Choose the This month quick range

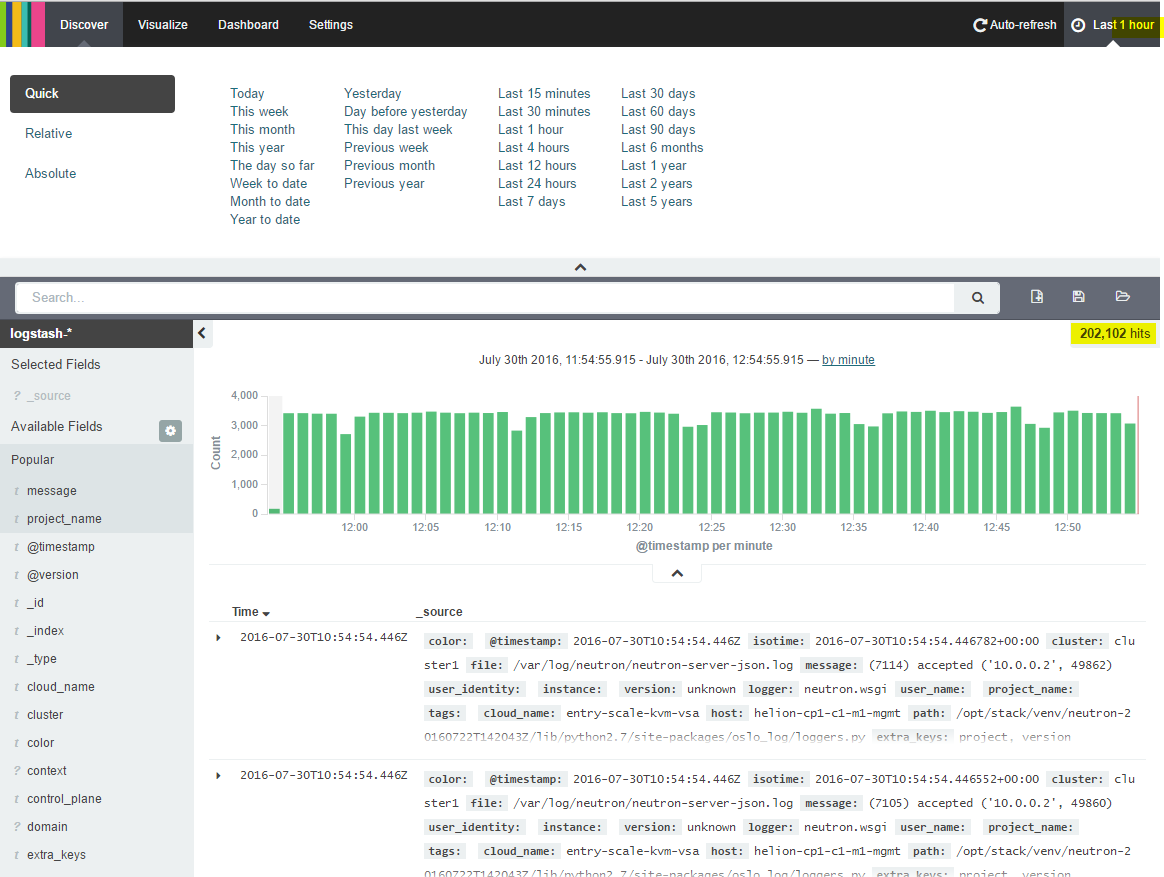pos(262,129)
